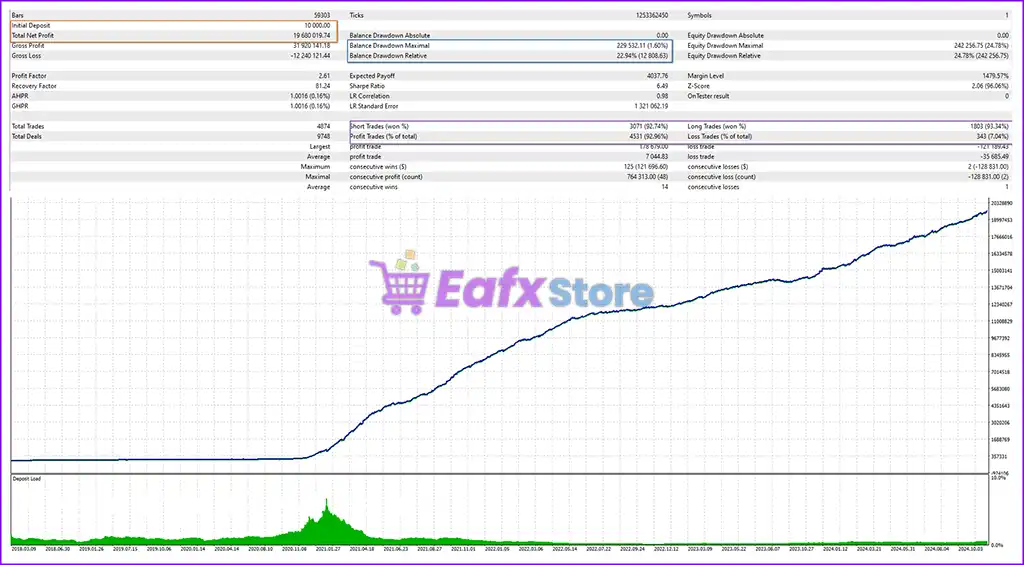Select the margin level value 1479.57%
The image size is (1024, 565).
(995, 76)
